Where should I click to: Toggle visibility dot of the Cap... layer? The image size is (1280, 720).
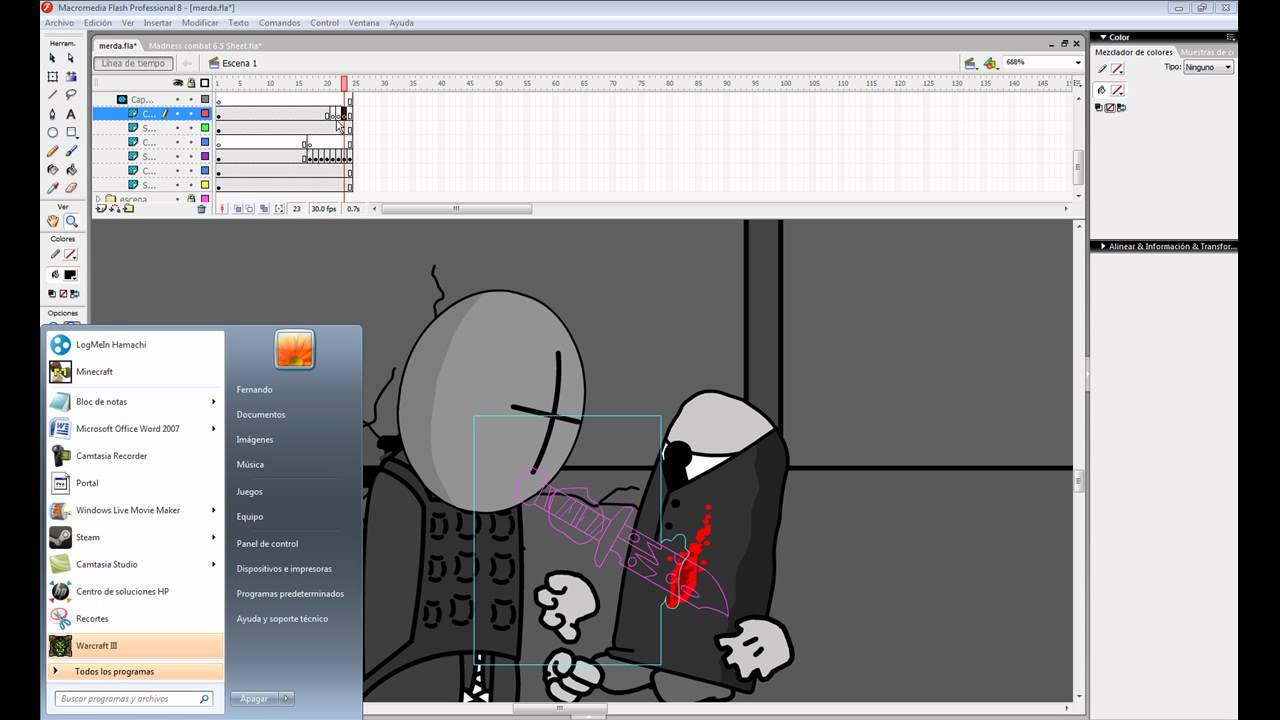point(178,100)
